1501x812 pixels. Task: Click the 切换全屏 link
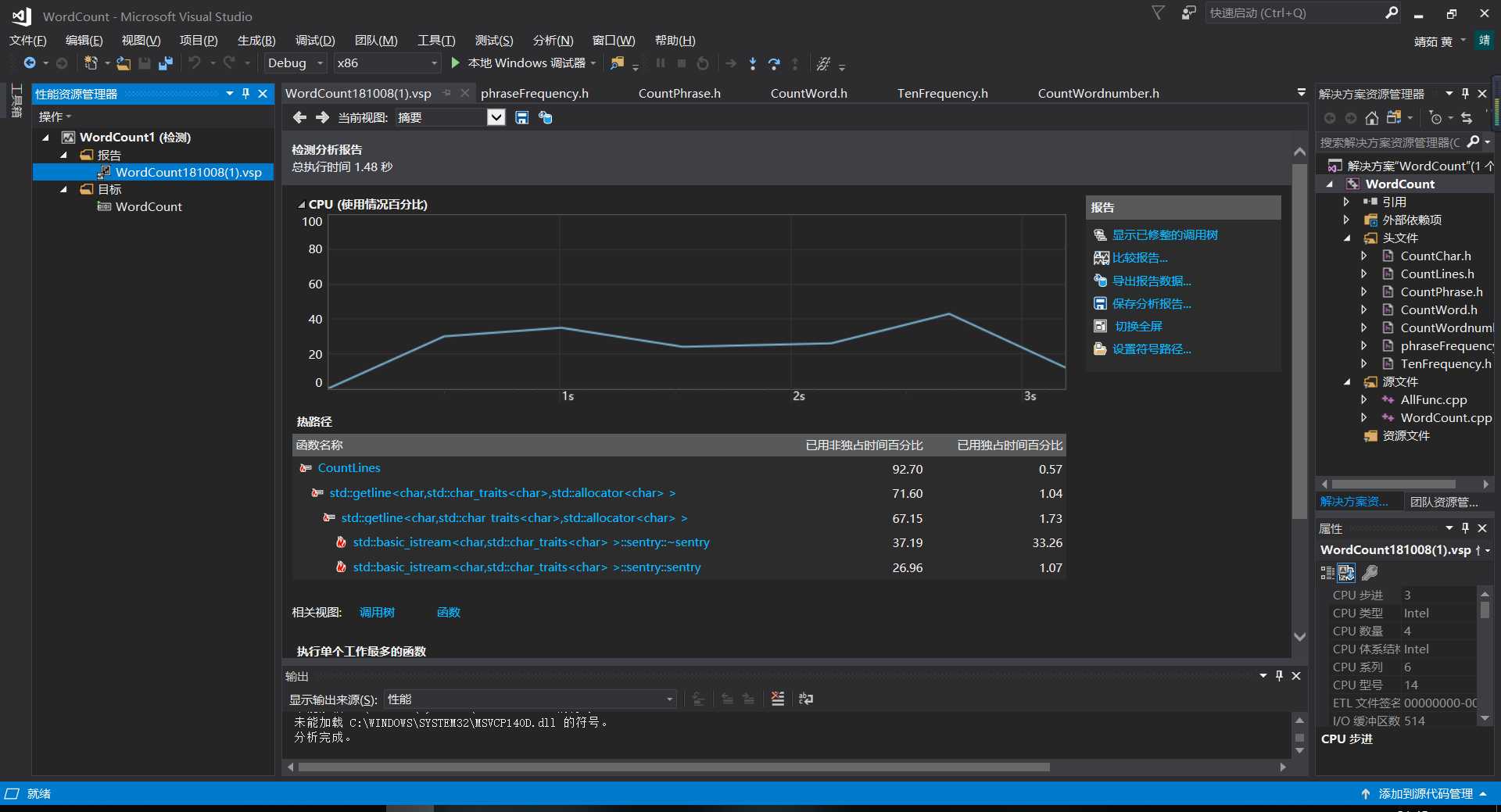1138,327
